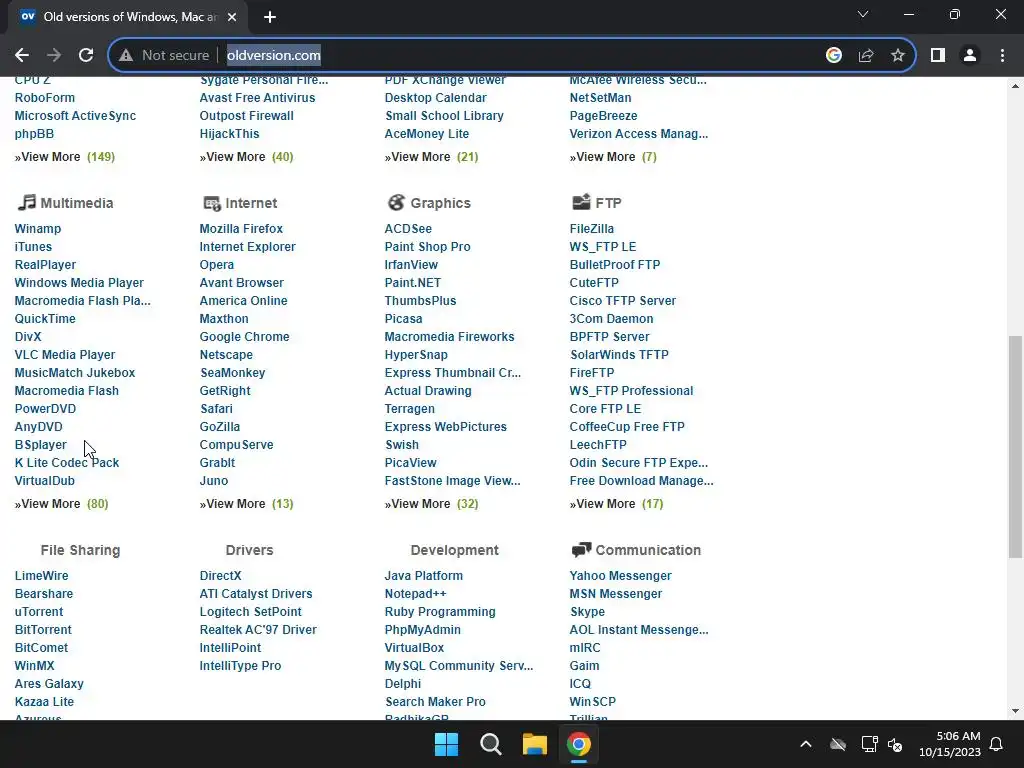
Task: Open the LimeWire link
Action: [x=41, y=576]
